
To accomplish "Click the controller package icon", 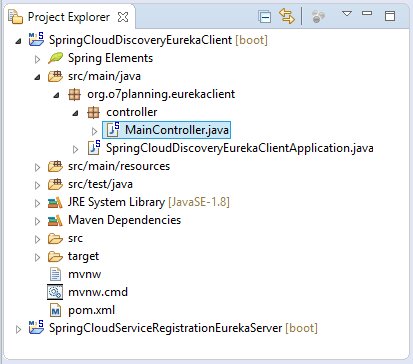I will (93, 112).
